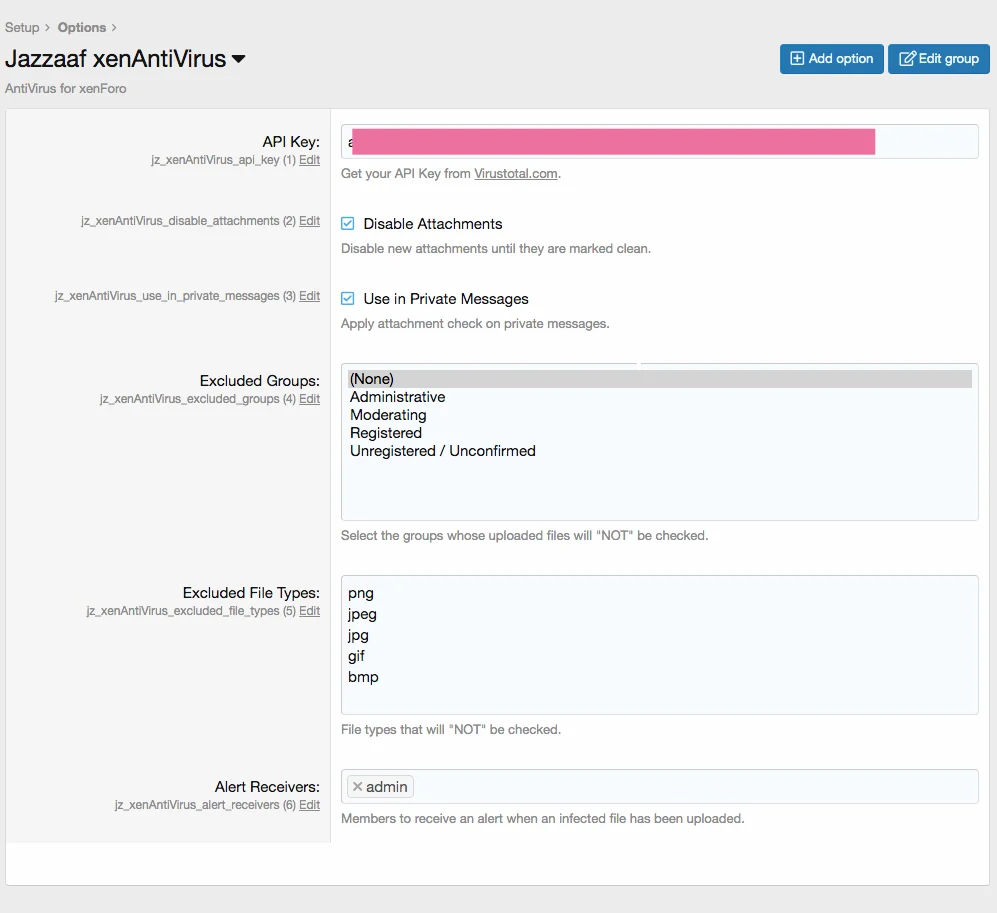Open the Setup breadcrumb
997x913 pixels.
coord(21,27)
